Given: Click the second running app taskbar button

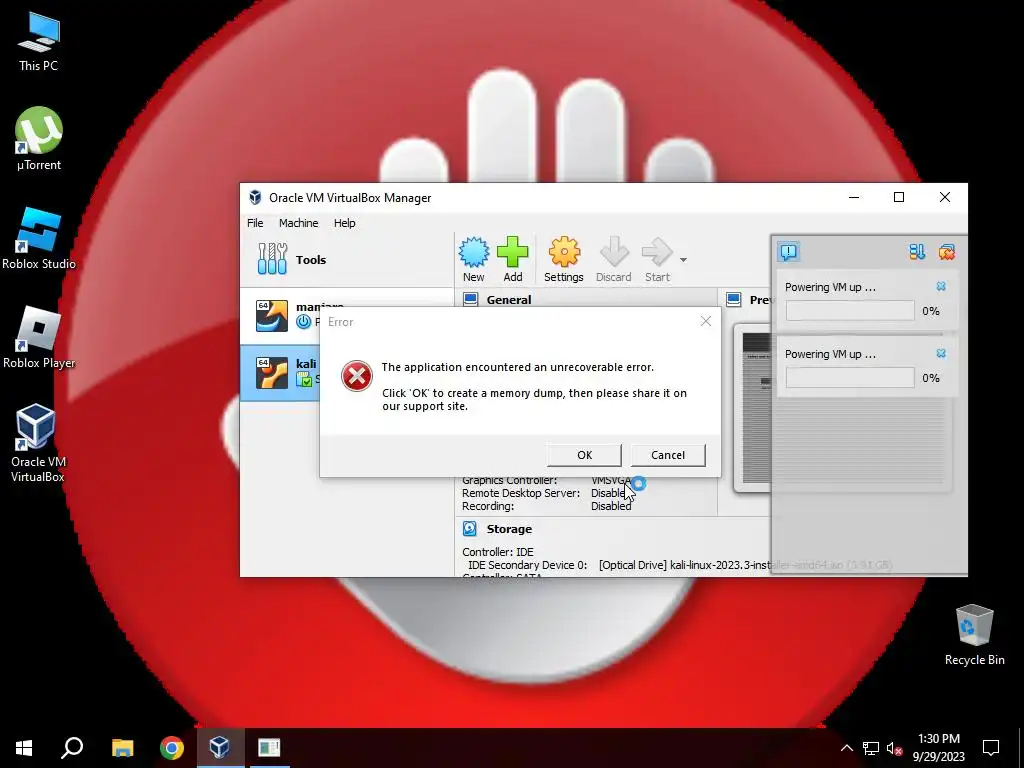Looking at the screenshot, I should pyautogui.click(x=268, y=748).
